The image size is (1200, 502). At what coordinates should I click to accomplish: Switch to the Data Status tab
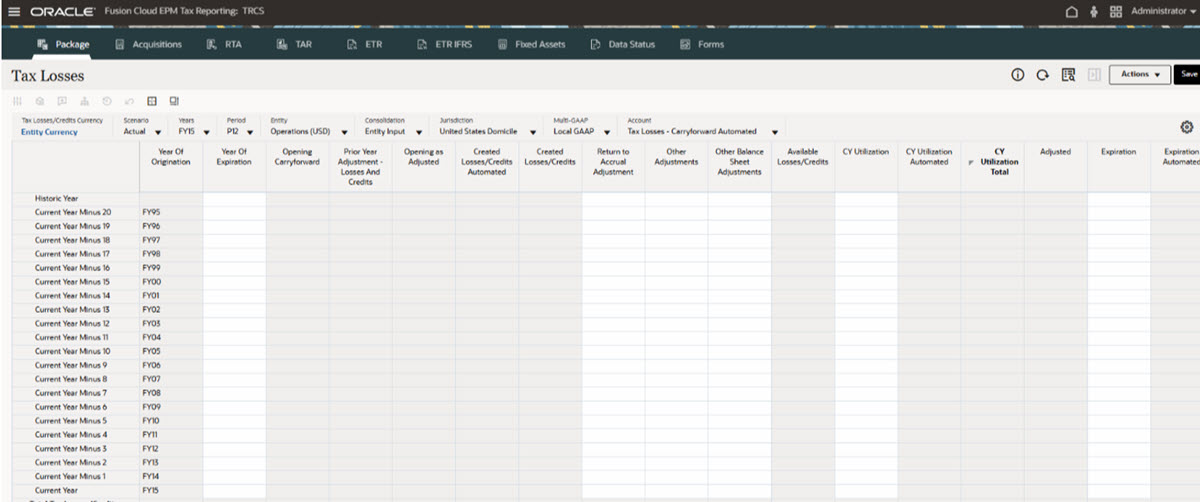[623, 44]
